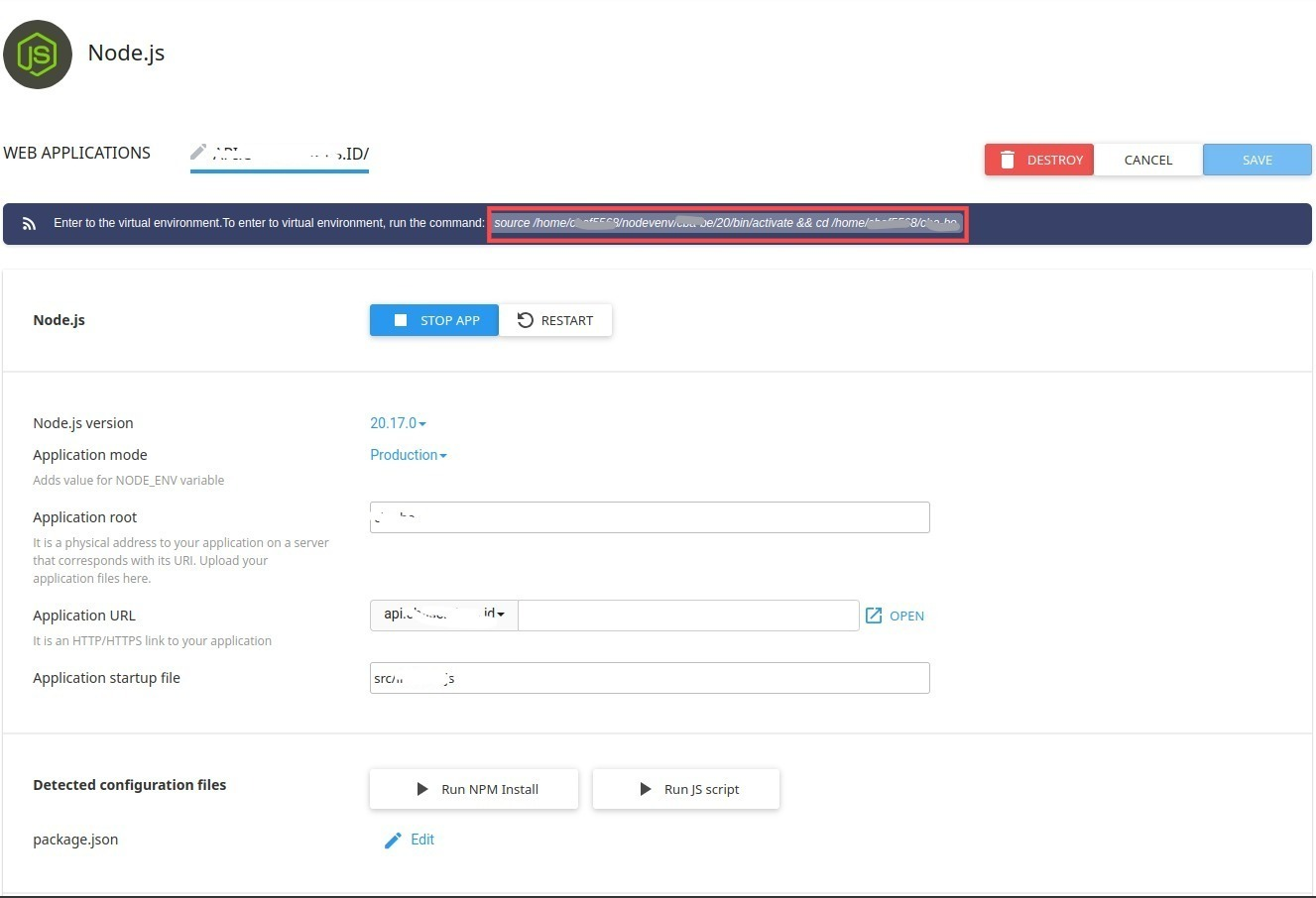The height and width of the screenshot is (898, 1316).
Task: Open the Node.js version 20.17.0 dropdown
Action: click(398, 423)
